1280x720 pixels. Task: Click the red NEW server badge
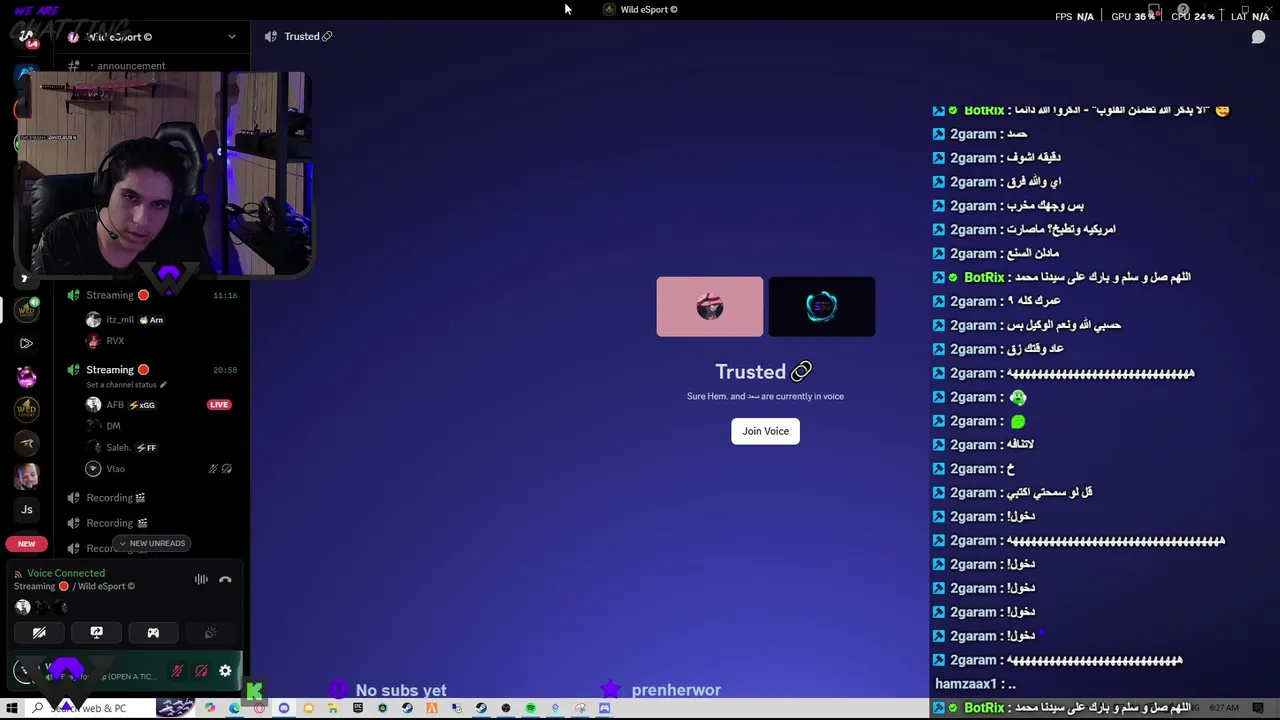click(26, 544)
